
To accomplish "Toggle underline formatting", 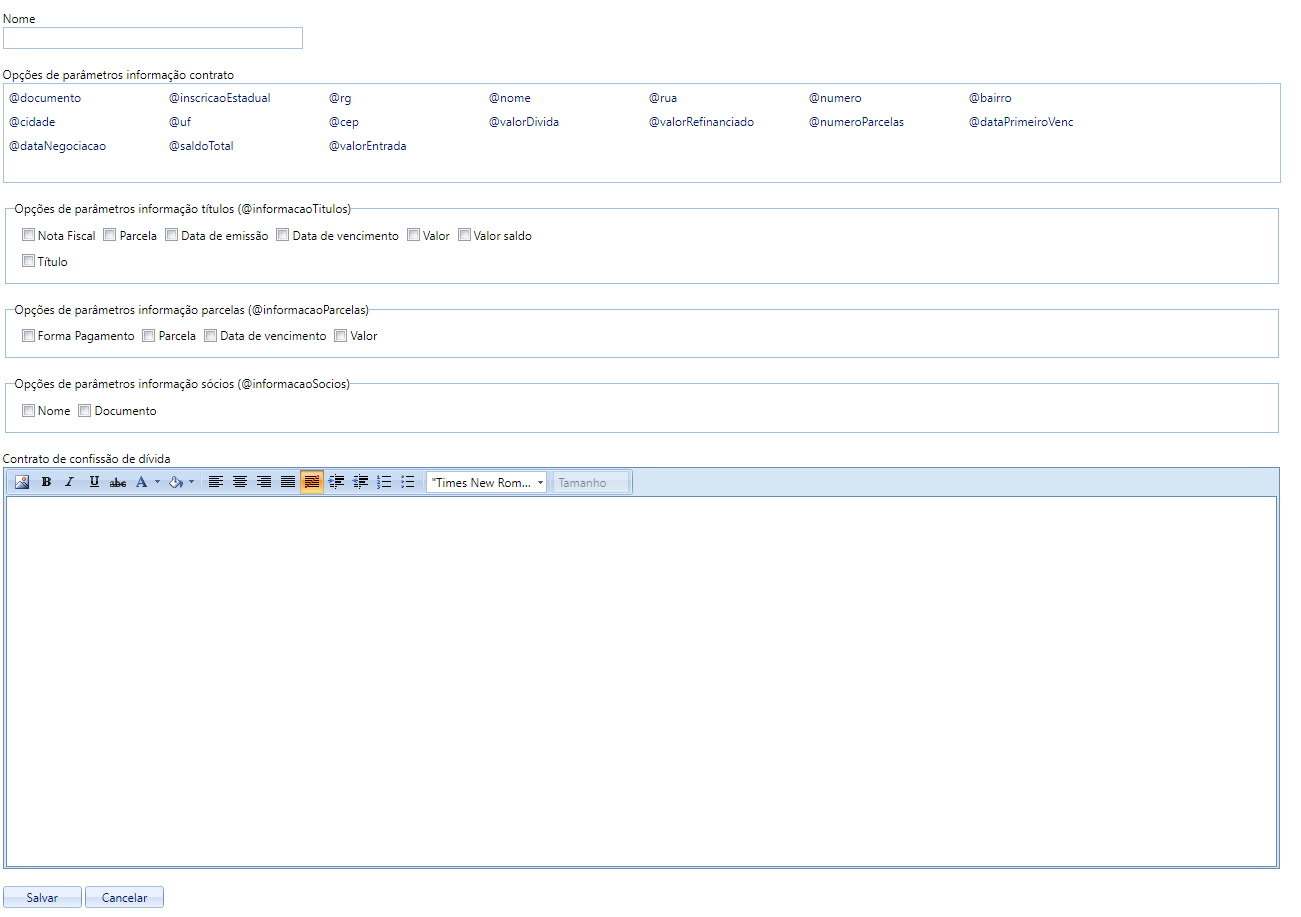I will (x=94, y=482).
